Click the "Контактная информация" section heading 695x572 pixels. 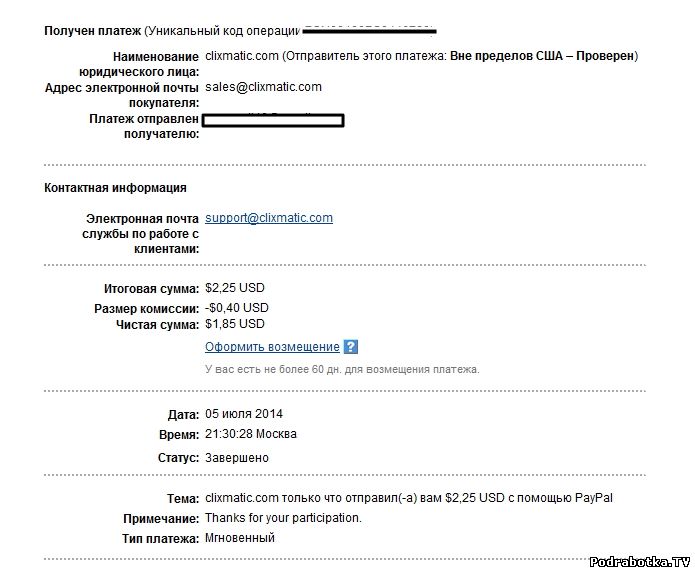pos(115,187)
